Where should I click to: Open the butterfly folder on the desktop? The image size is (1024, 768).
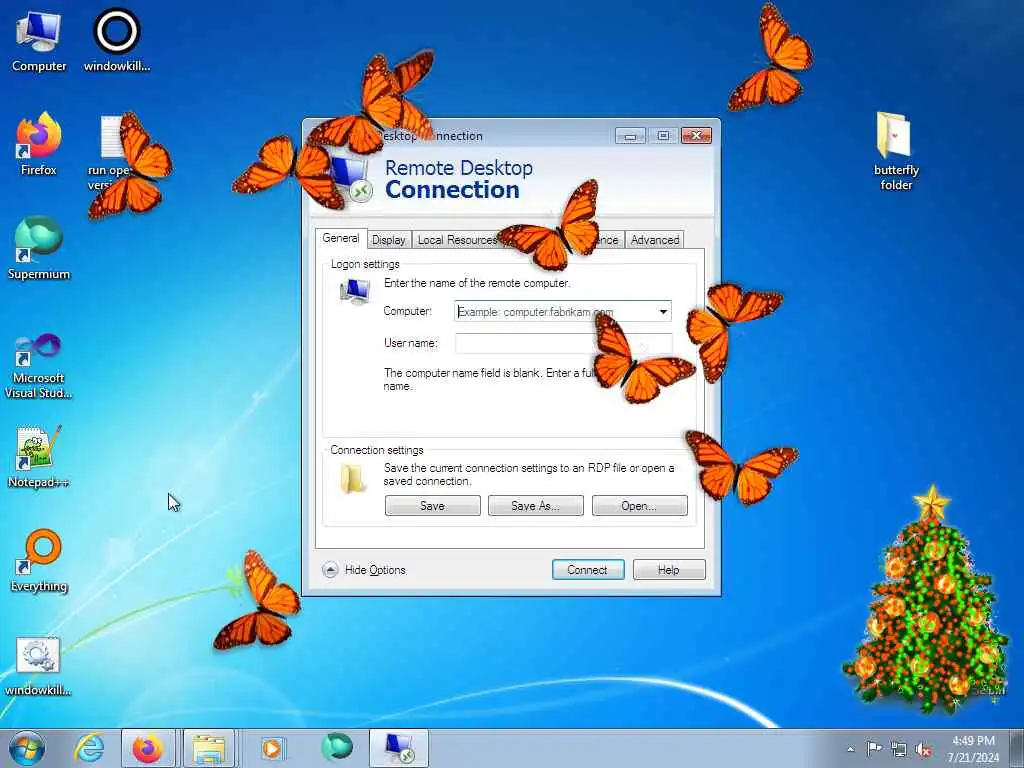[896, 152]
